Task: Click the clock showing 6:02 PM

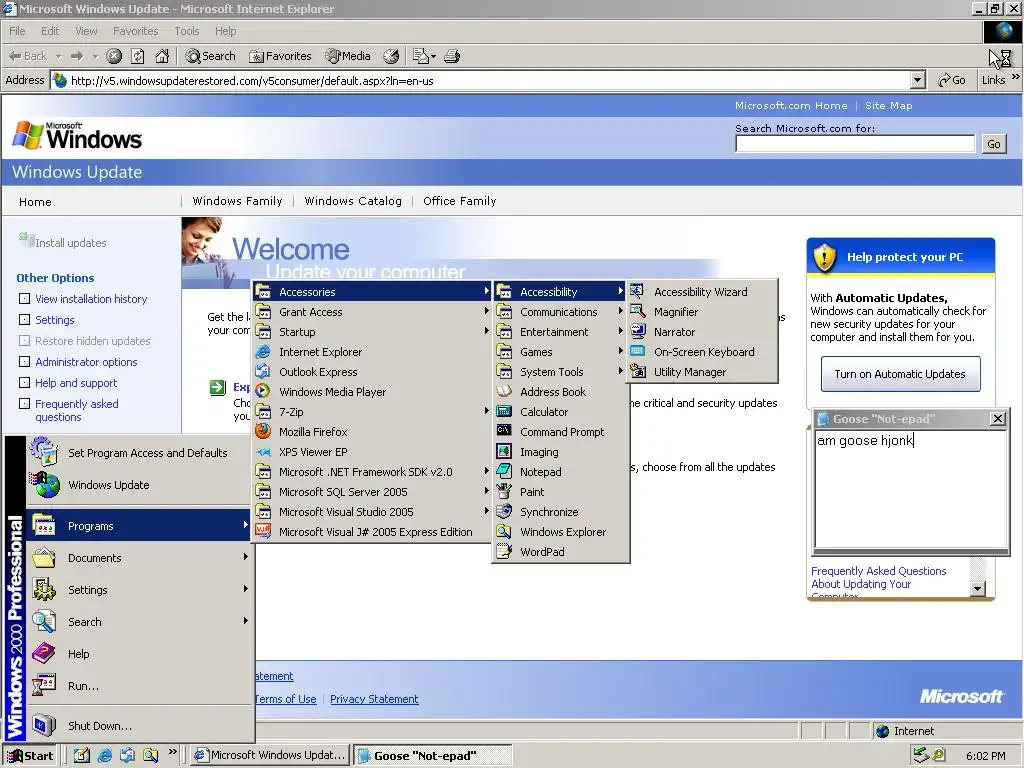Action: pos(985,756)
